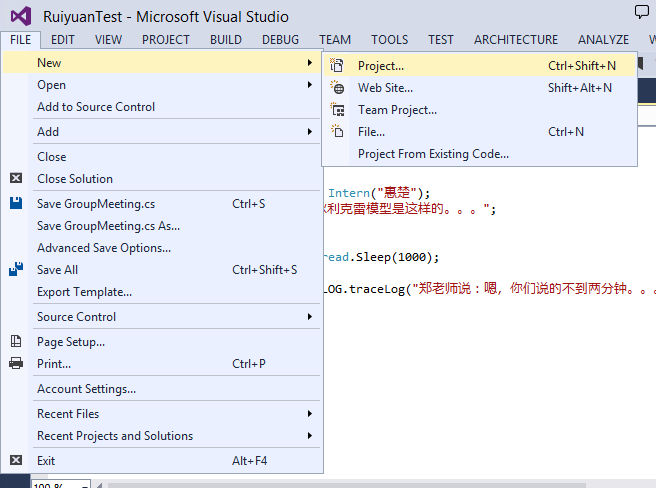Open the DEBUG menu
Image resolution: width=656 pixels, height=488 pixels.
tap(280, 40)
